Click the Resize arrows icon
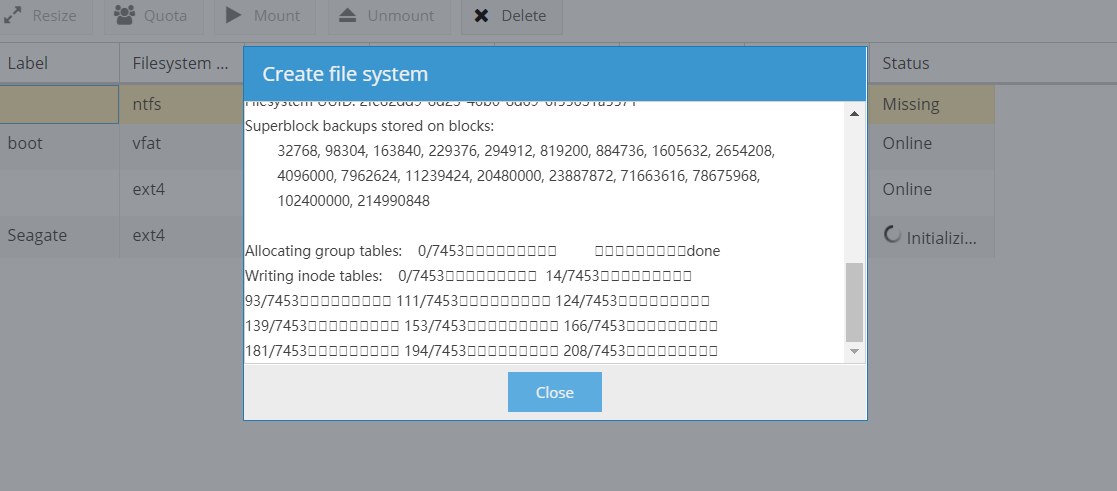Screen dimensions: 1117x491 [12, 15]
